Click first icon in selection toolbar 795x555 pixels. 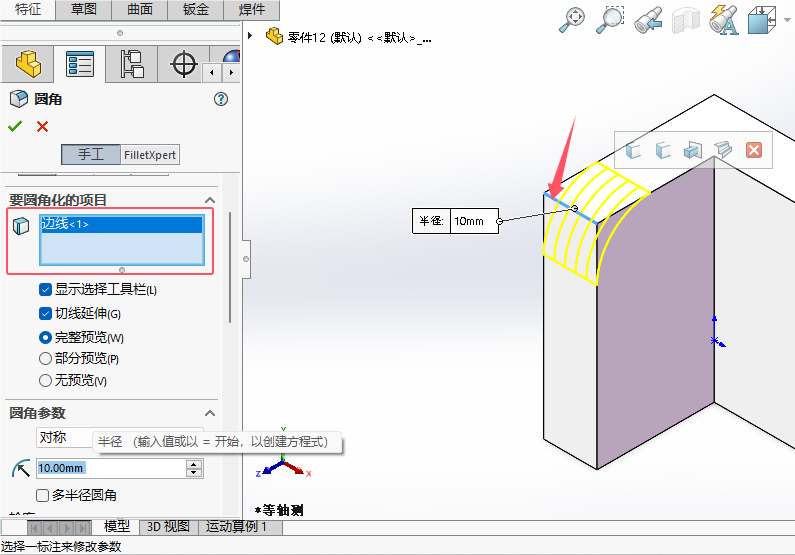(632, 150)
